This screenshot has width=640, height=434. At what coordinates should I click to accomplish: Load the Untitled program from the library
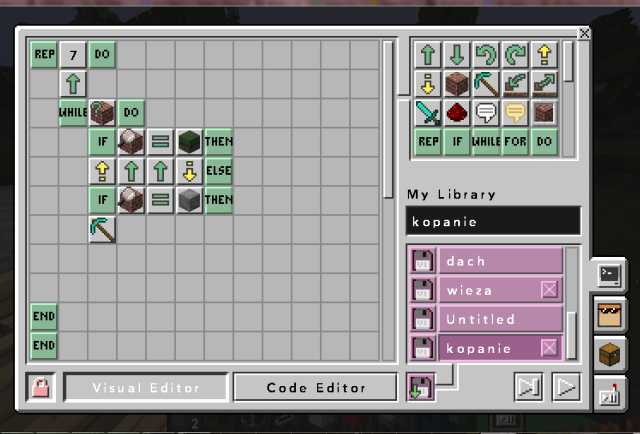tap(501, 319)
